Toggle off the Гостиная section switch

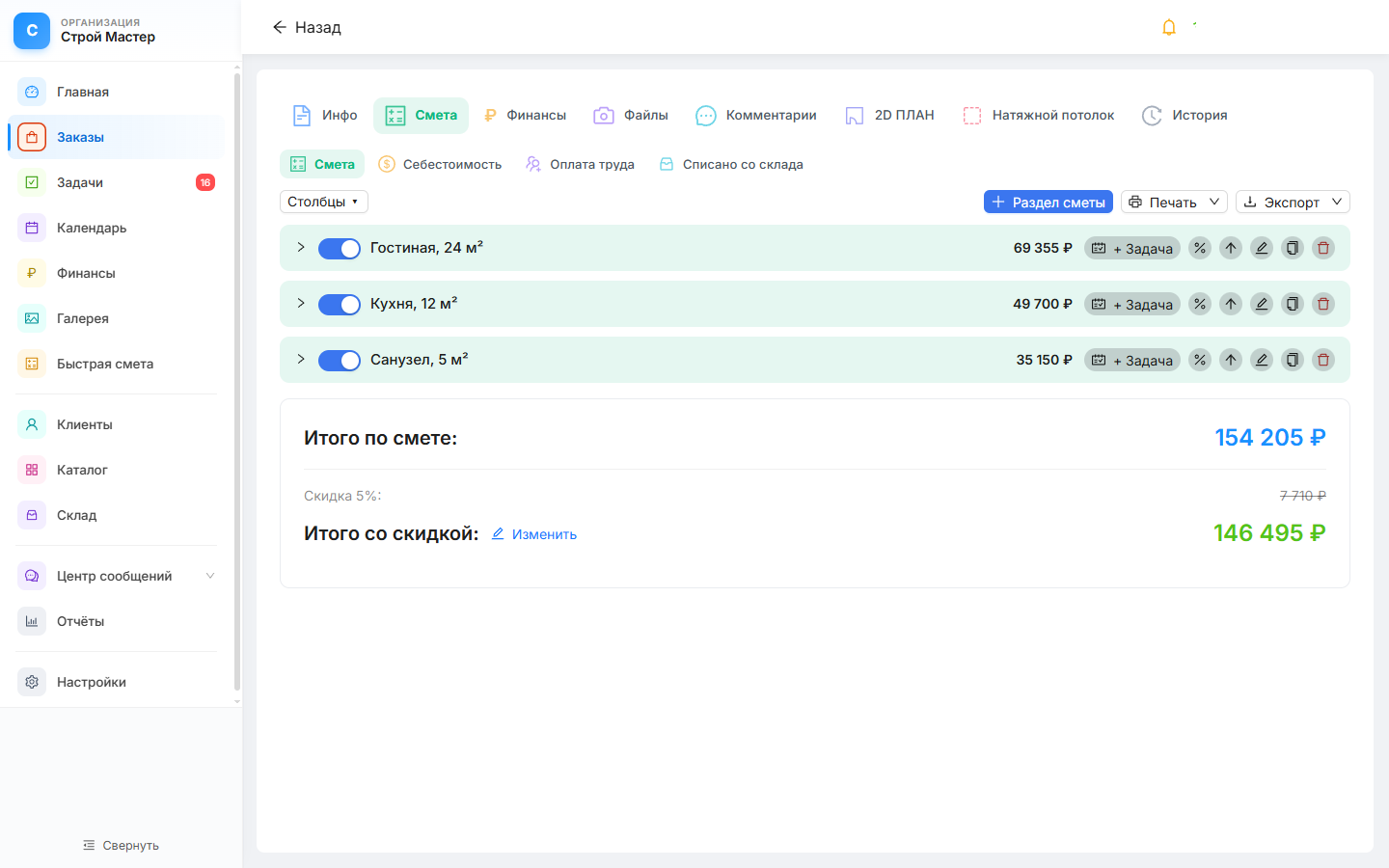pos(340,249)
